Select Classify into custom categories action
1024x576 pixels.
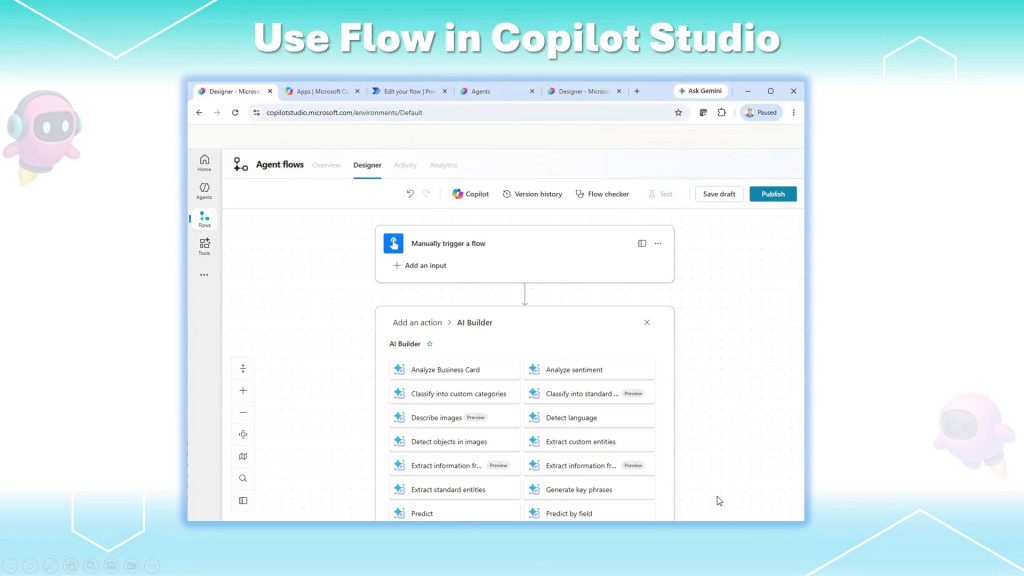455,394
